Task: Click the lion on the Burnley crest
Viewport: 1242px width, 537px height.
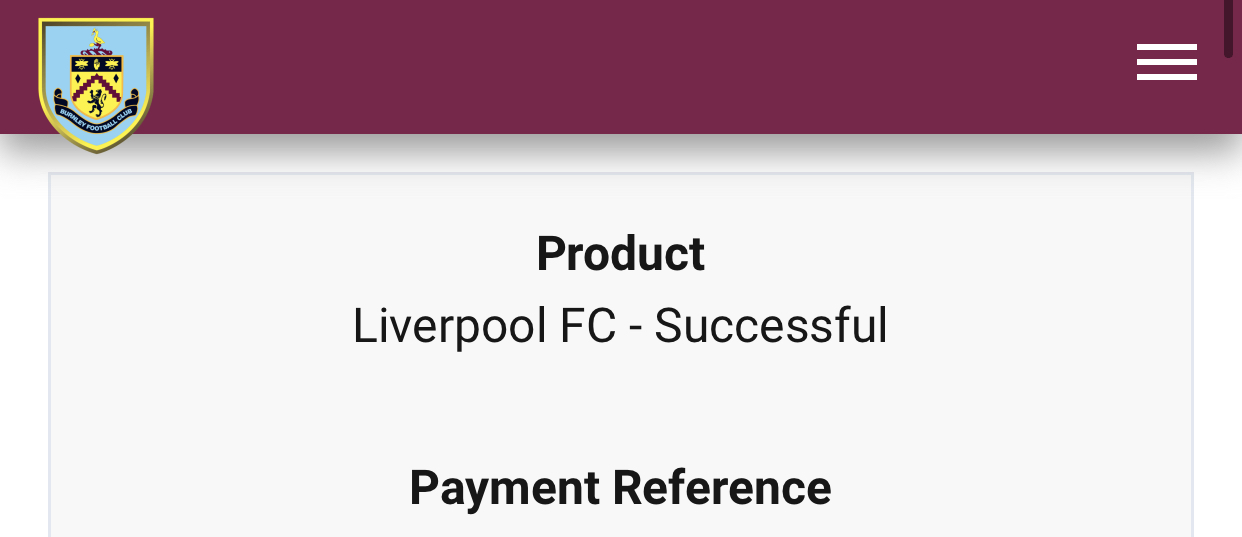Action: tap(97, 101)
